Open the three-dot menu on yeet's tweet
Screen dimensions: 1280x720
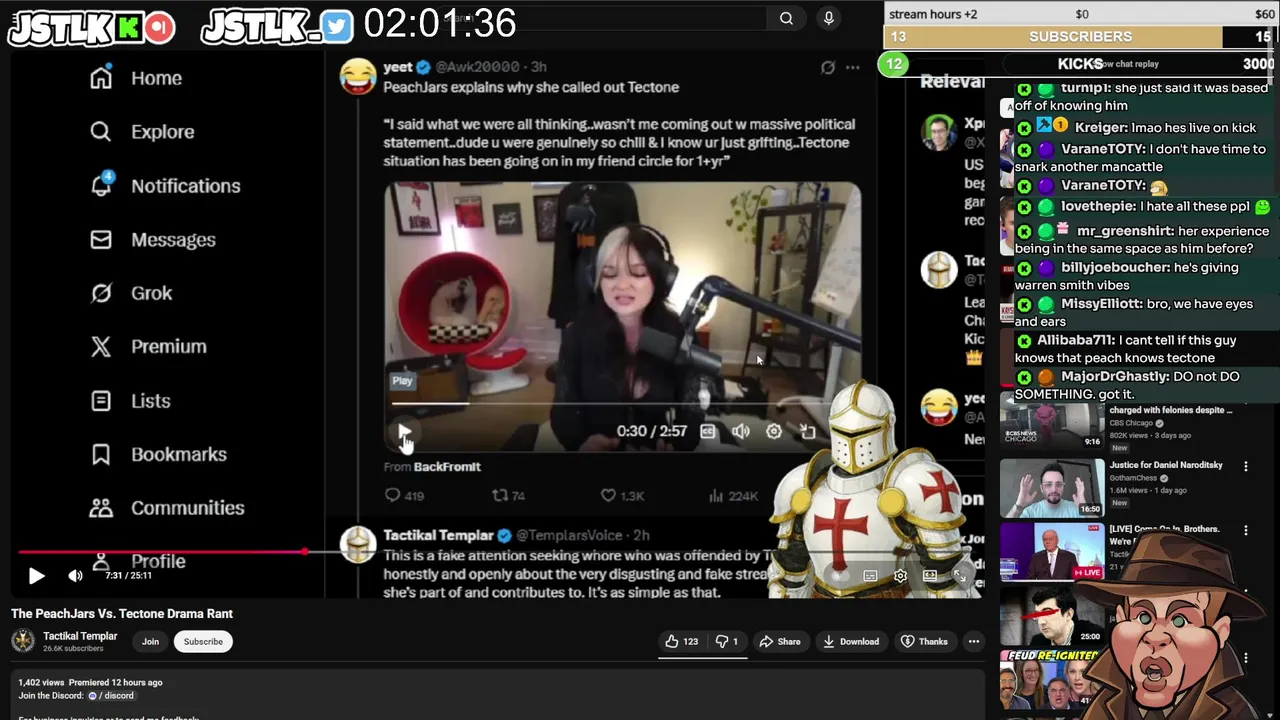click(852, 67)
